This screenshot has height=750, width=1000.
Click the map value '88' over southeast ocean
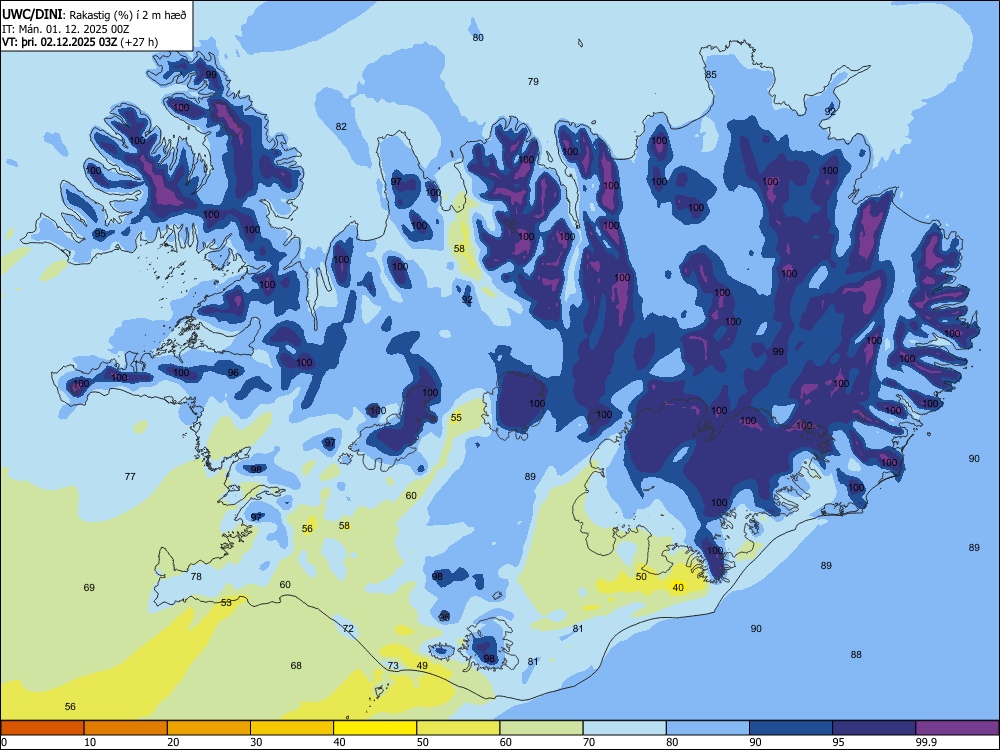point(856,654)
